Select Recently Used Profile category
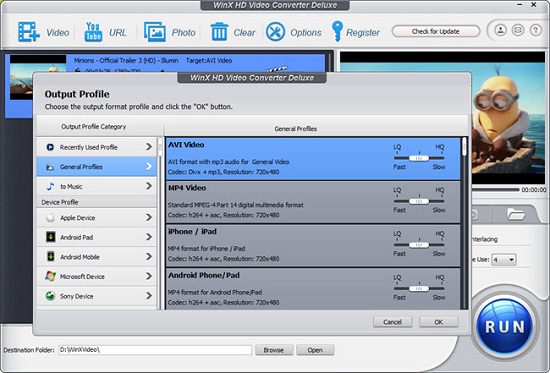Image resolution: width=550 pixels, height=373 pixels. click(96, 147)
